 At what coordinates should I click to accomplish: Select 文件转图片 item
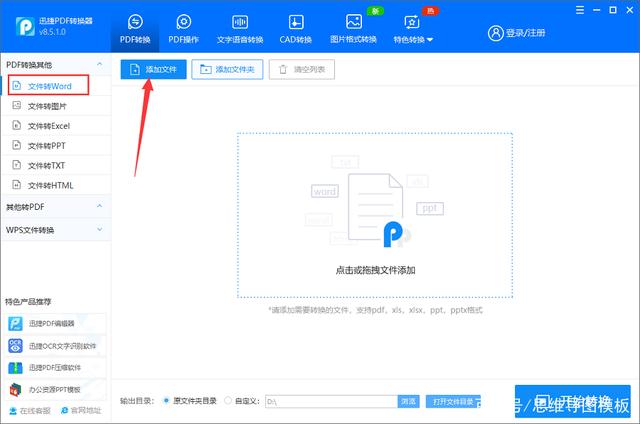click(56, 106)
